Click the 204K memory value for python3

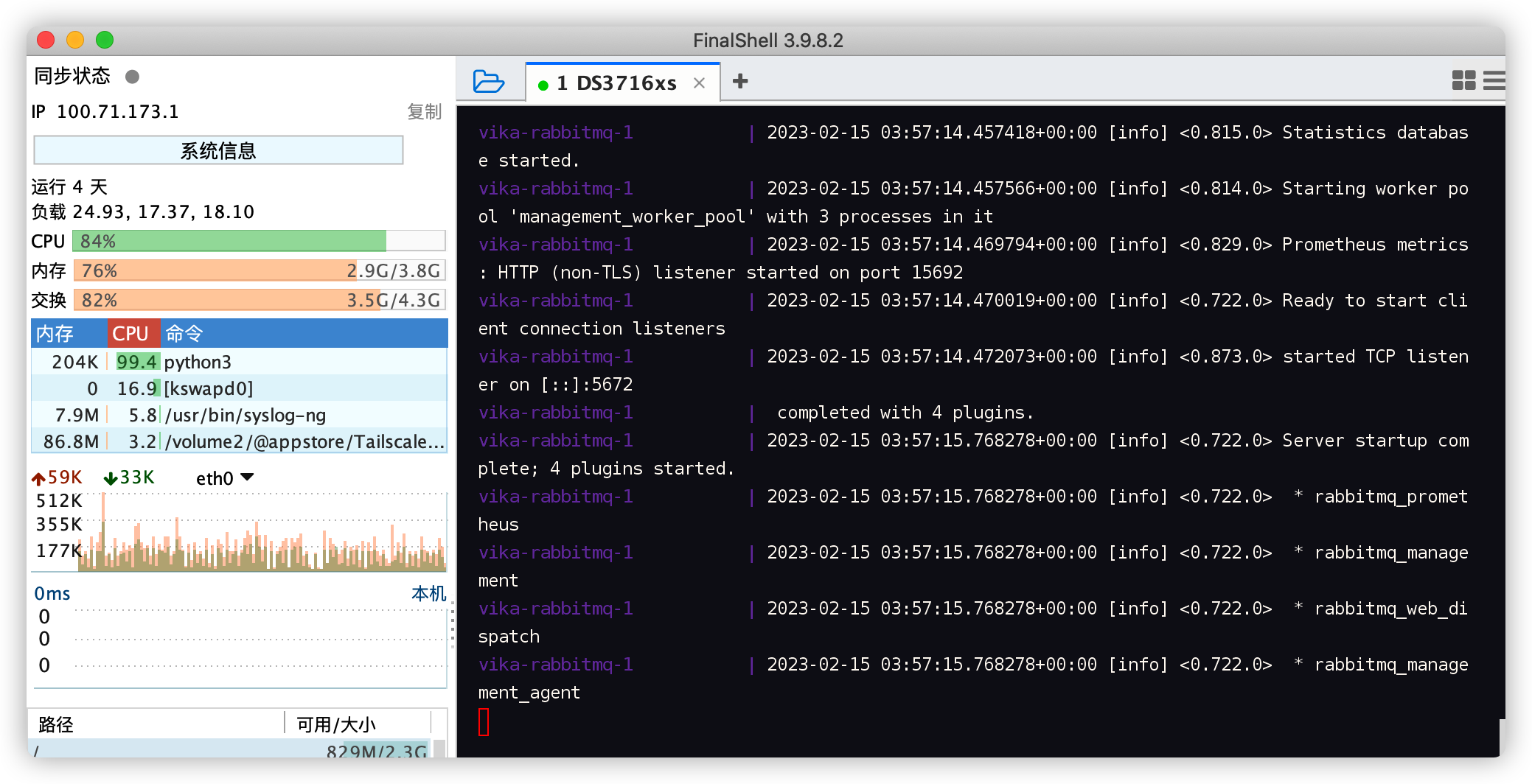(74, 362)
